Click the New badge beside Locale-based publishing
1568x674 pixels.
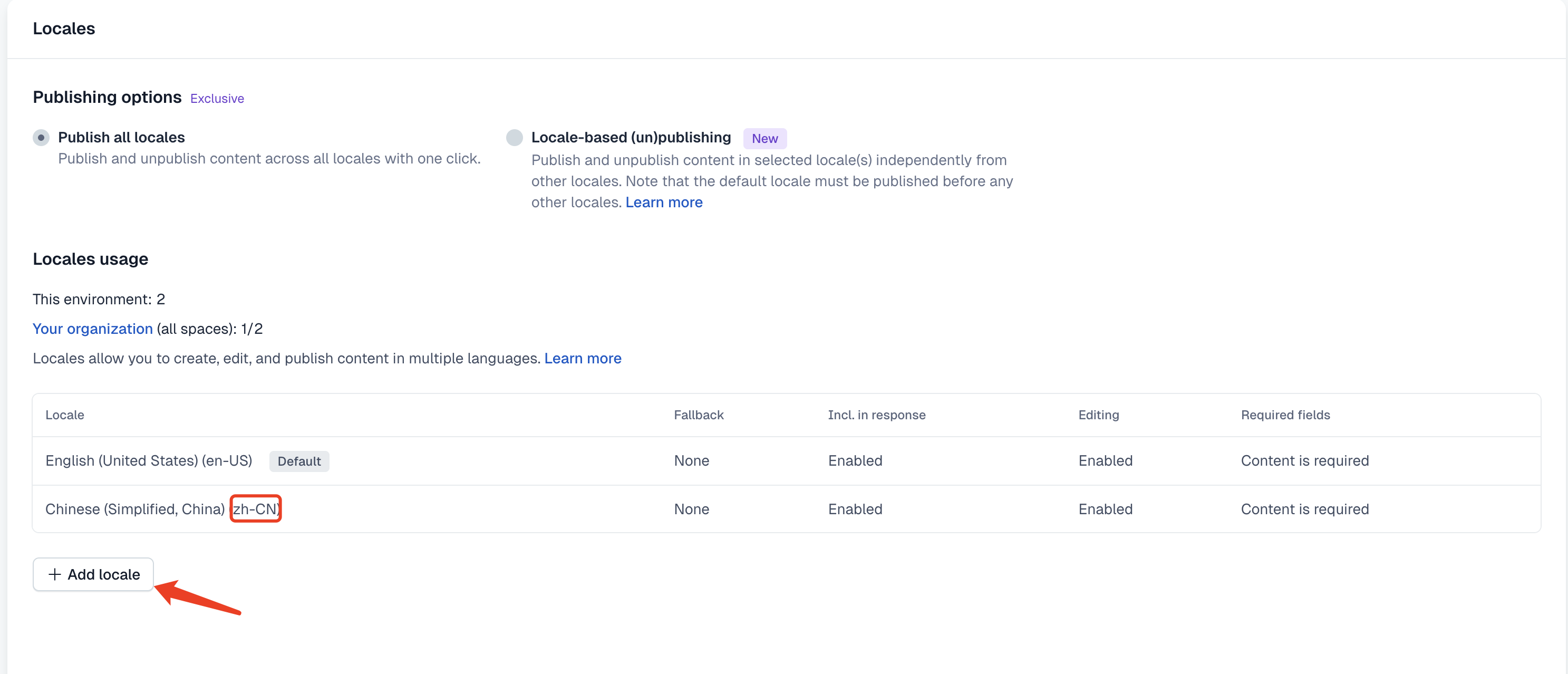764,138
